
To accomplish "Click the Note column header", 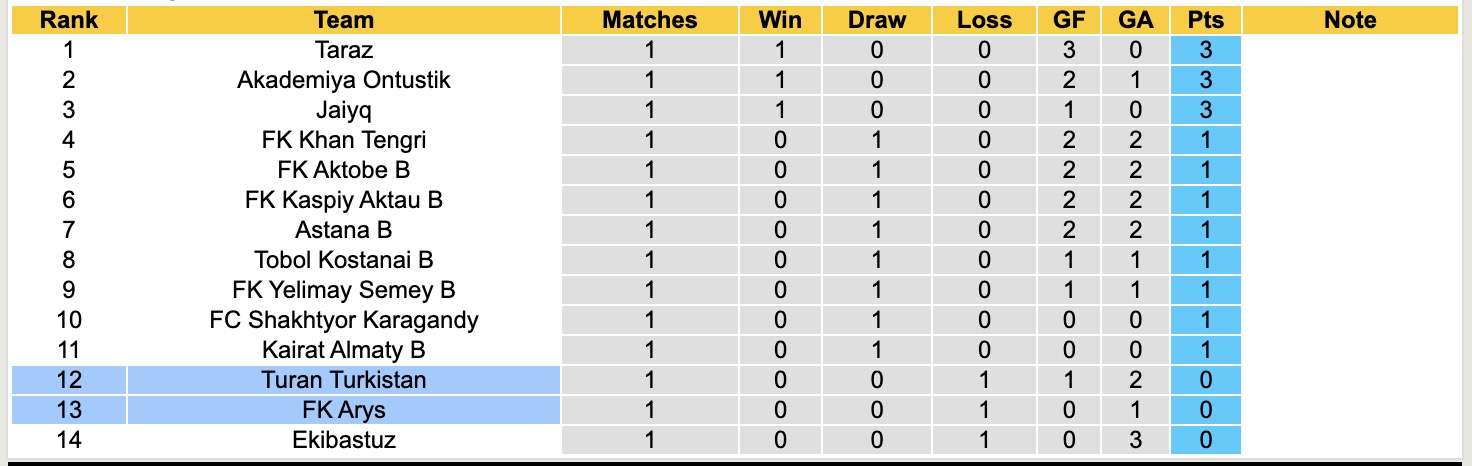I will click(1349, 20).
